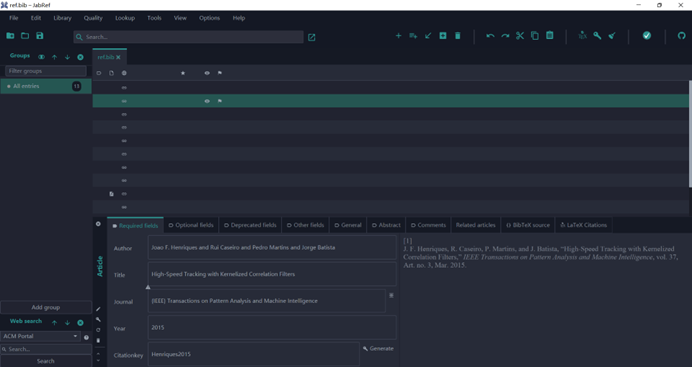Screen dimensions: 692x367
Task: Toggle read status eye in selected row
Action: (x=207, y=101)
